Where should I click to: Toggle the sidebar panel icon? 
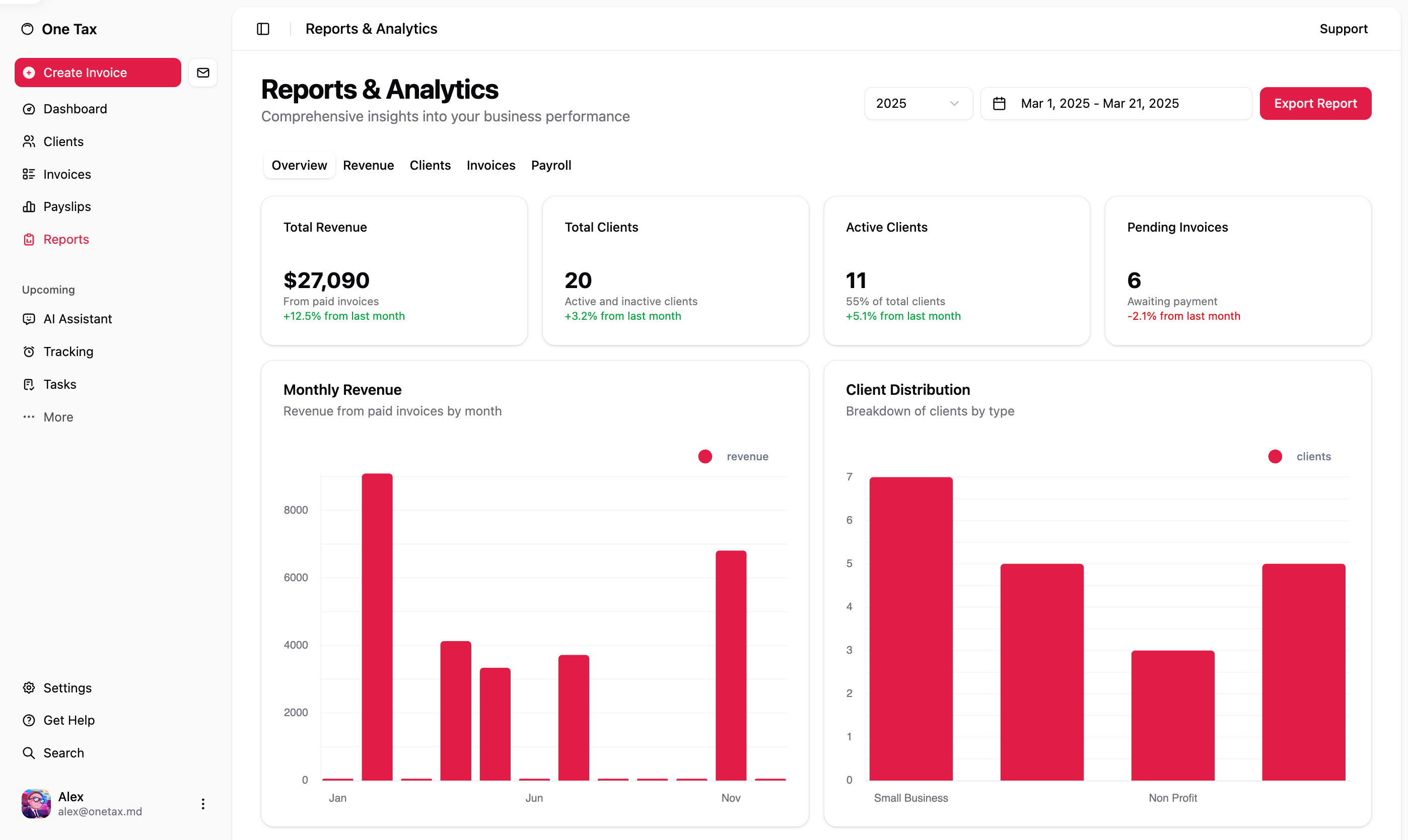coord(263,29)
